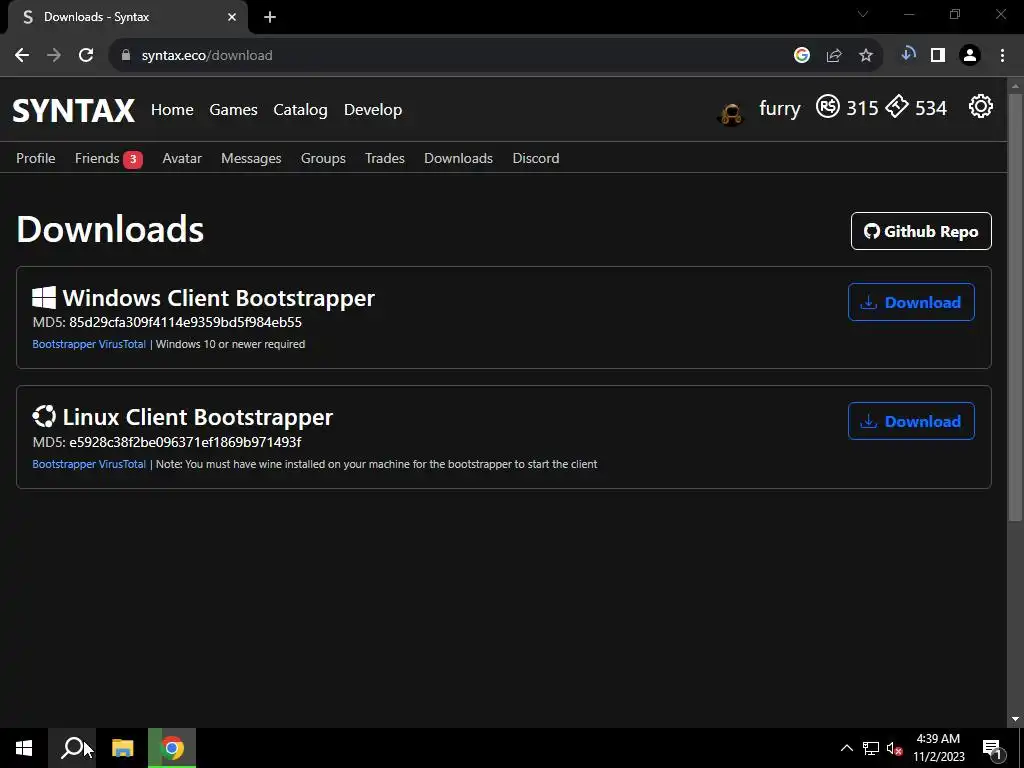
Task: Open the Friends tab
Action: 97,158
